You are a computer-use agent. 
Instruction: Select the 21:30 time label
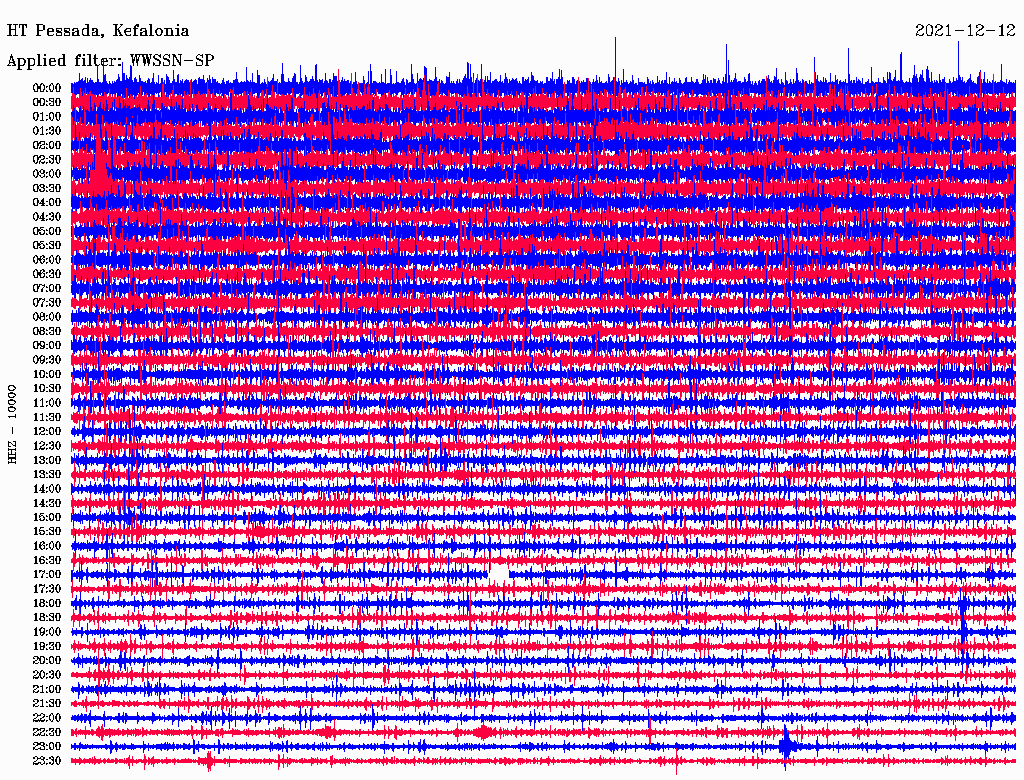(47, 704)
